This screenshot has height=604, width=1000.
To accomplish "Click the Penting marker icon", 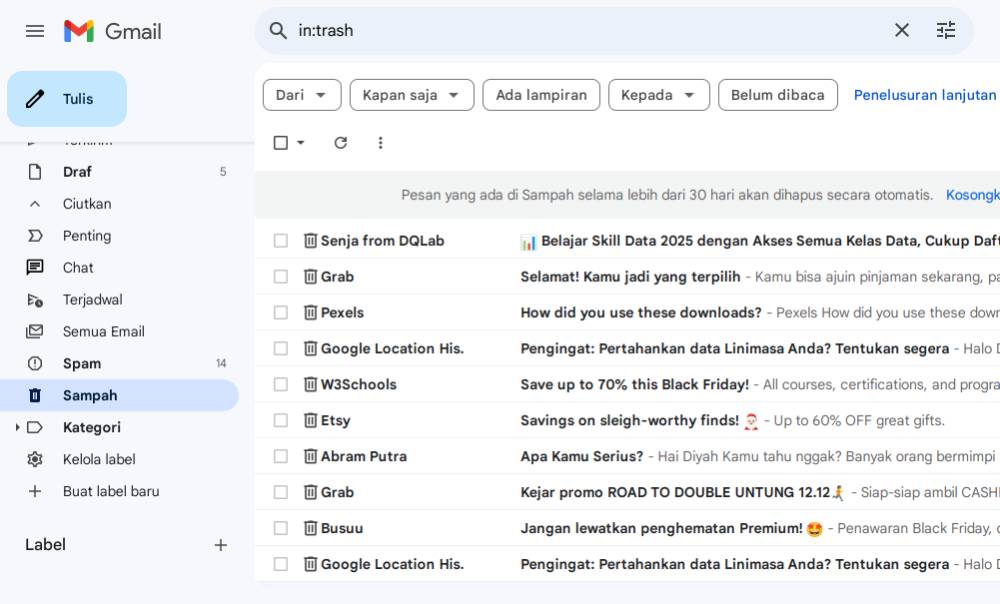I will 35,236.
